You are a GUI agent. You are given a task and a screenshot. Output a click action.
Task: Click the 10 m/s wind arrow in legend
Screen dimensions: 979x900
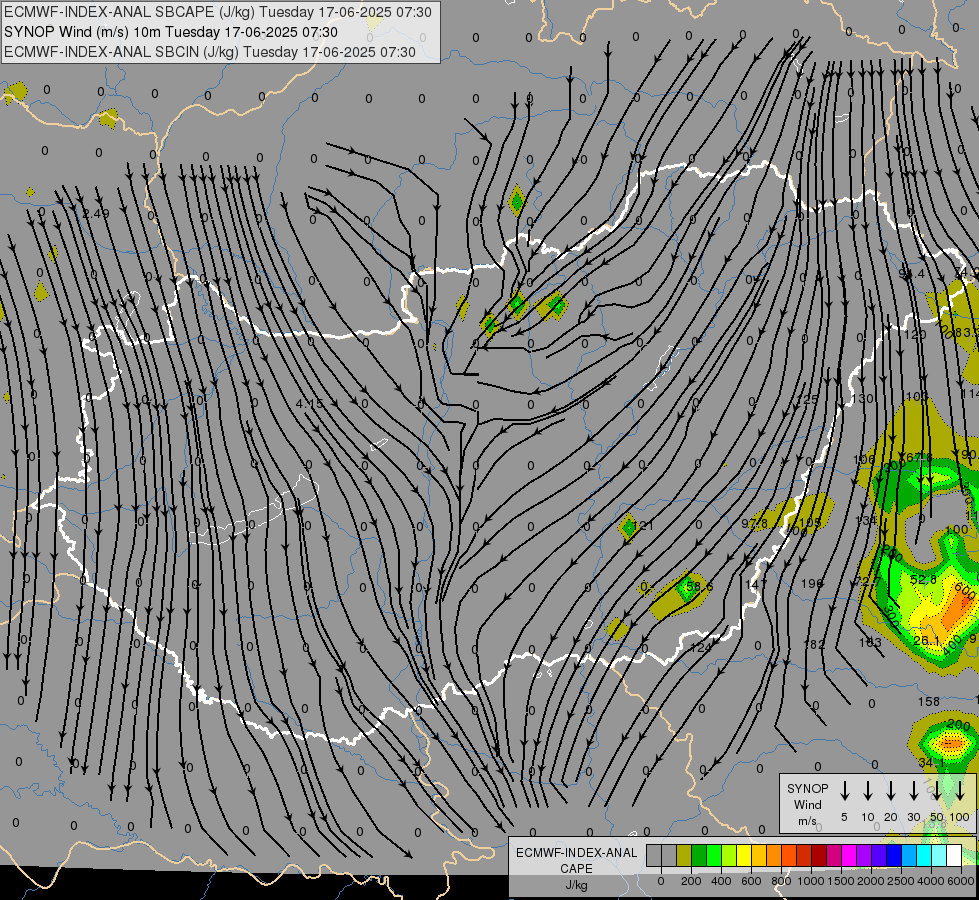coord(867,791)
